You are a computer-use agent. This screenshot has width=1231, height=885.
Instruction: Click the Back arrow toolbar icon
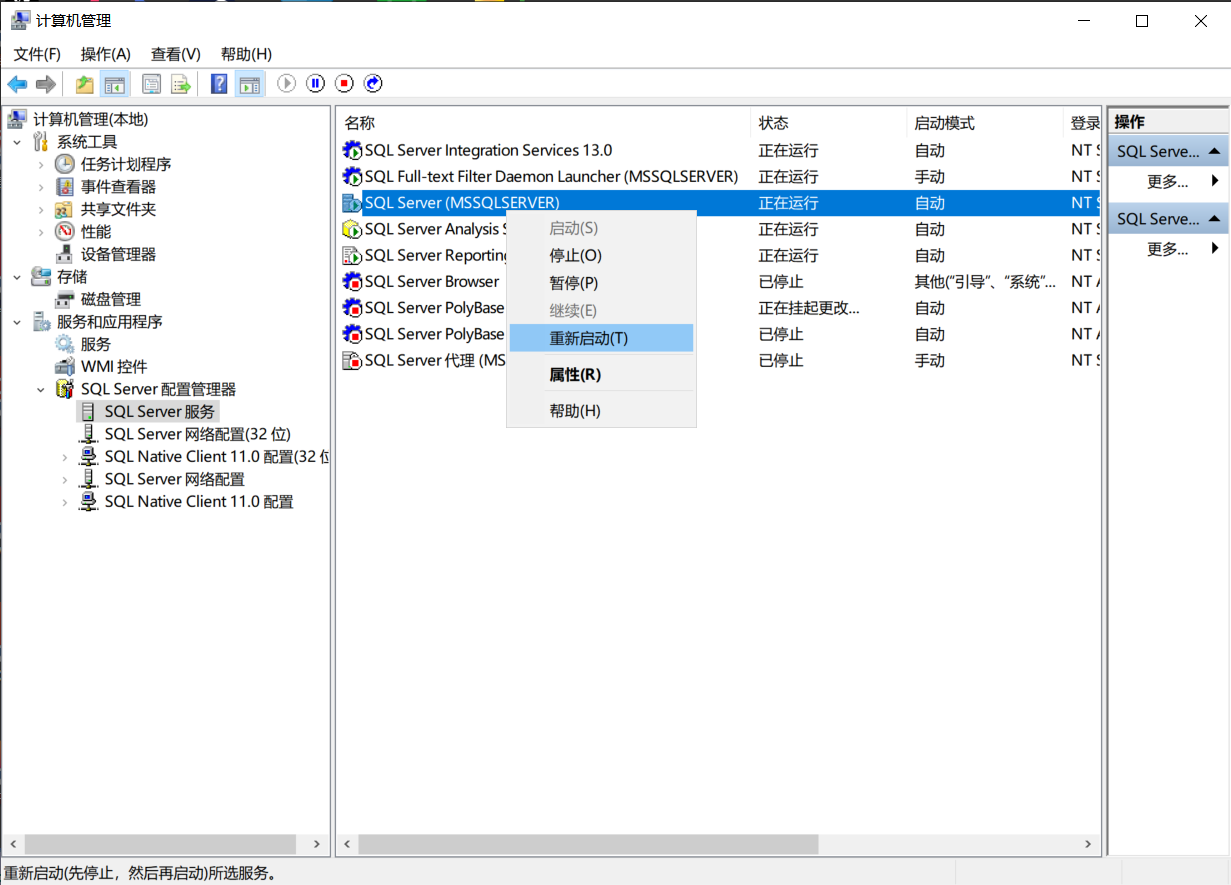point(17,84)
